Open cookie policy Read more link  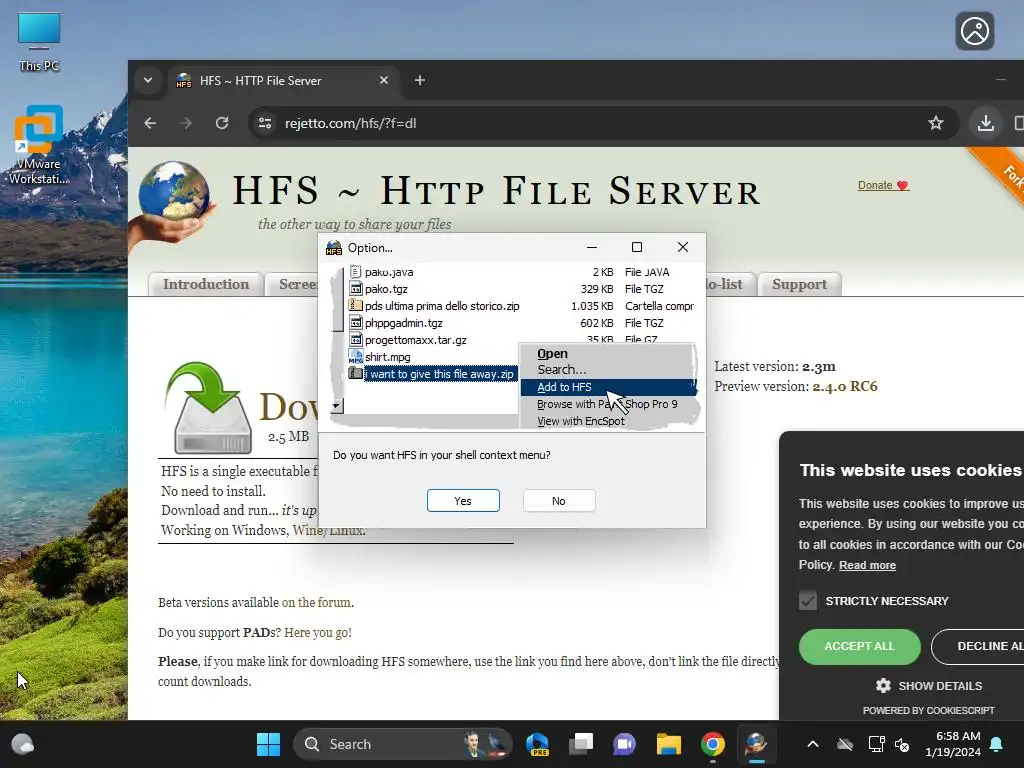point(867,566)
